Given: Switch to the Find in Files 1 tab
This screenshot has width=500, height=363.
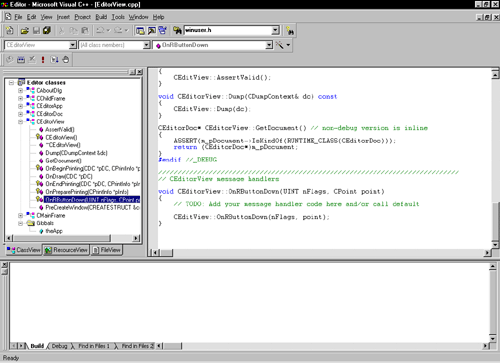Looking at the screenshot, I should (94, 346).
